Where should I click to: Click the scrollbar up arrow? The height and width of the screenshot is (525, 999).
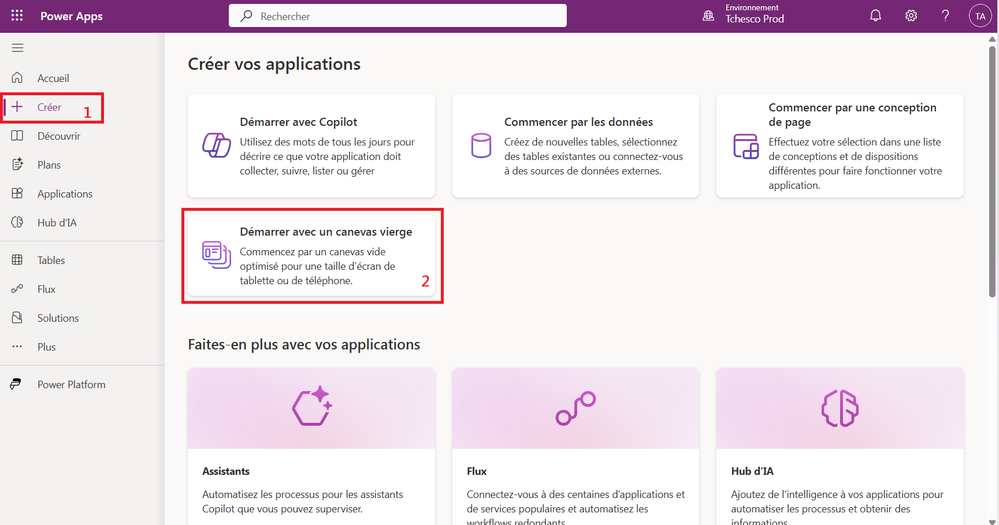pos(992,39)
